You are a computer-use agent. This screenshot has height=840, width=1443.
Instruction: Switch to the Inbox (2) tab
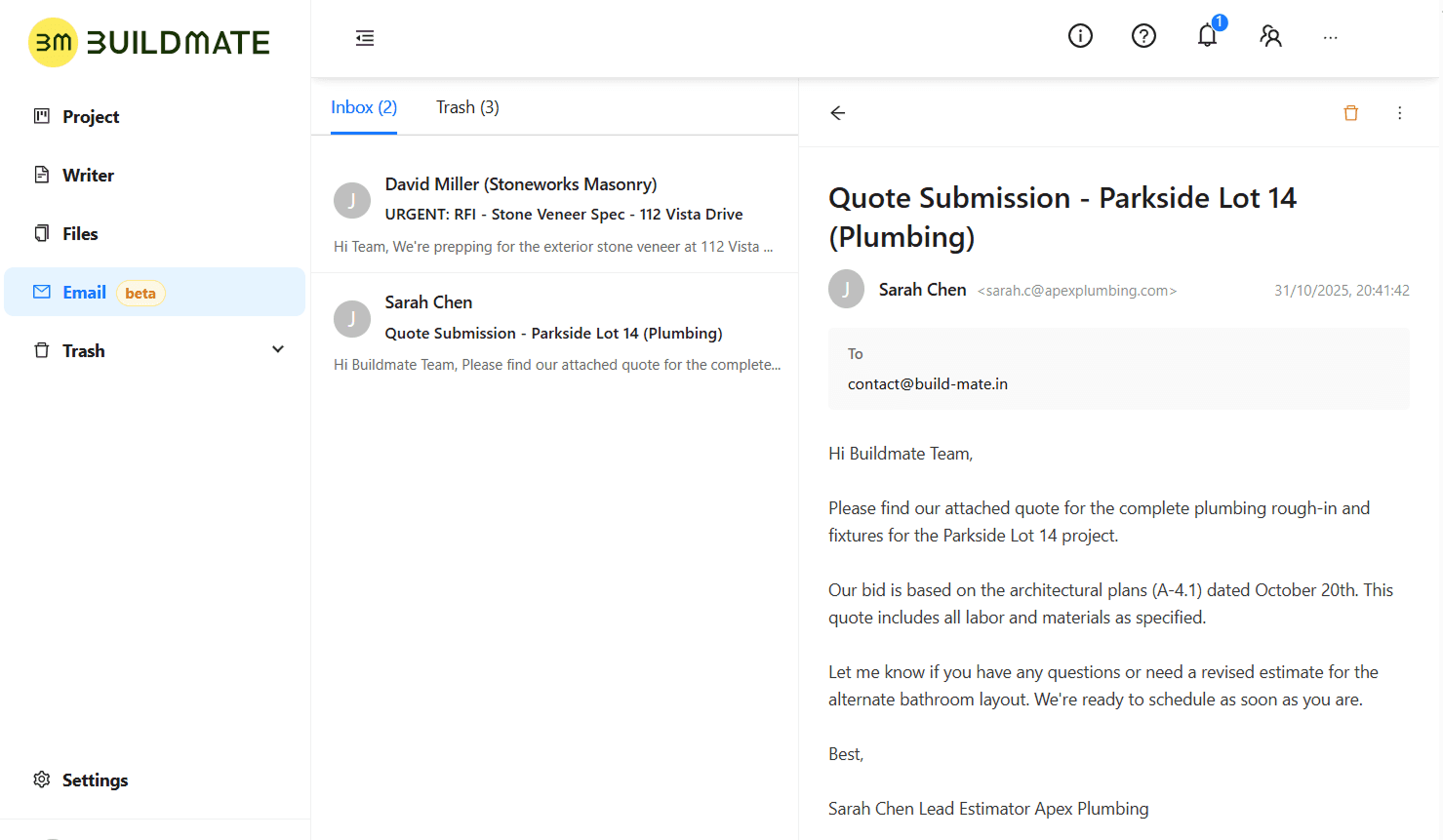364,107
